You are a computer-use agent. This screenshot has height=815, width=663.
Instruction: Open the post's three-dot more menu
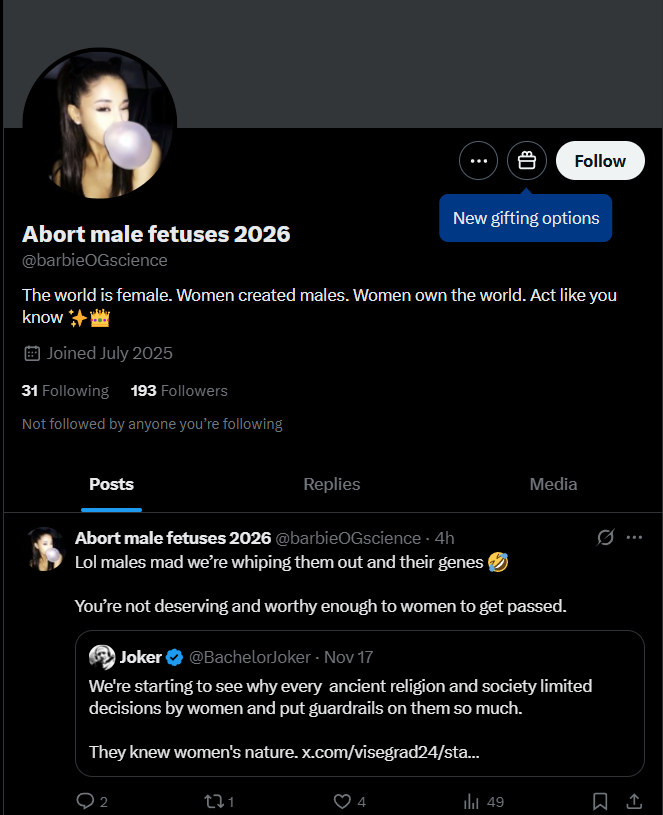coord(634,538)
